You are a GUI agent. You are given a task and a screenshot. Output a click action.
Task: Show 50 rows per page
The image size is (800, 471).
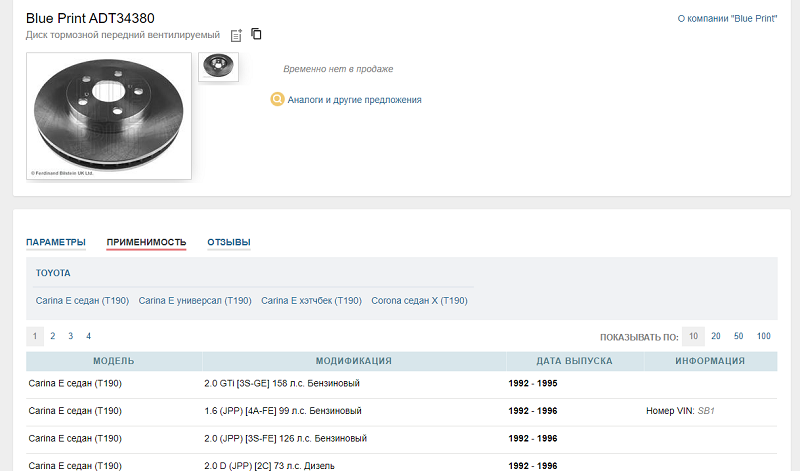[739, 336]
